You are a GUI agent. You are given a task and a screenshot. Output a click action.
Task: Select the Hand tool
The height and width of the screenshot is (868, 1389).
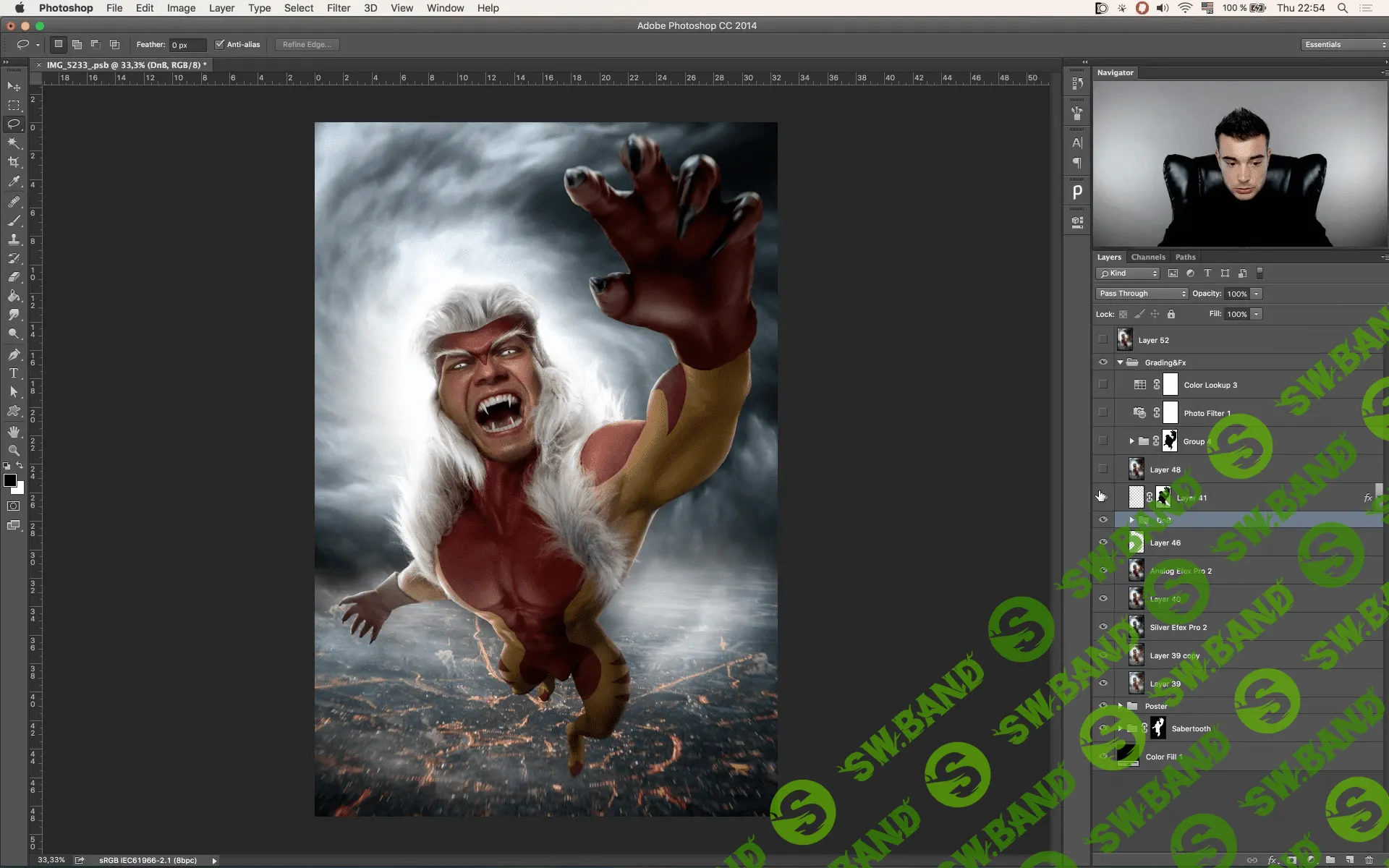tap(14, 432)
